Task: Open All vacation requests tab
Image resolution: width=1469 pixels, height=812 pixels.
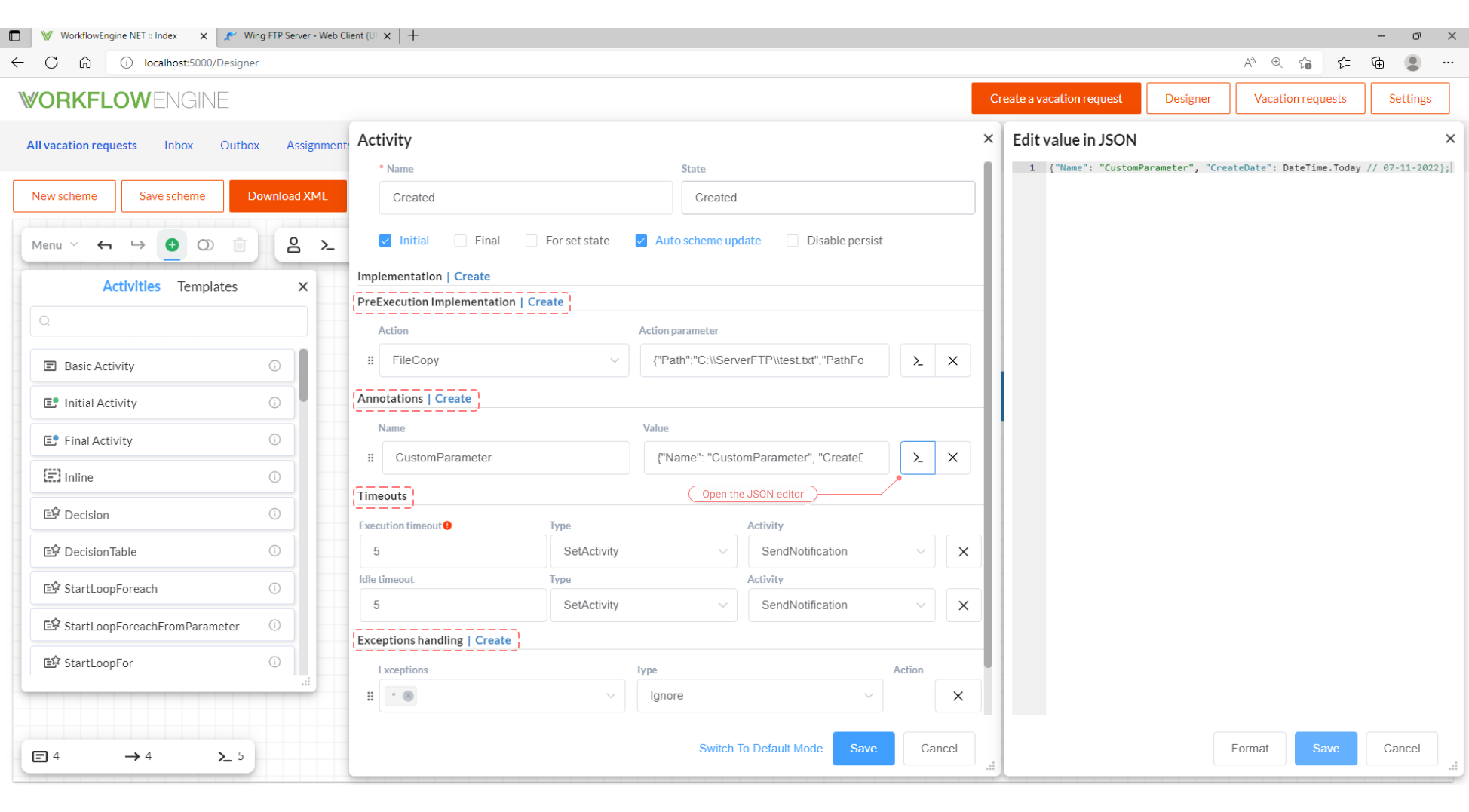Action: [x=81, y=146]
